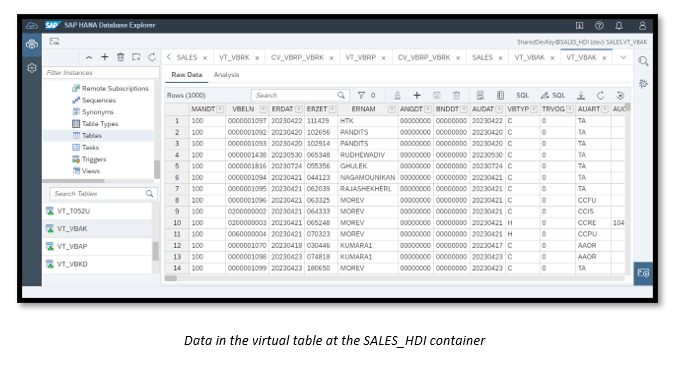Open the help question mark icon
The image size is (694, 366).
point(599,26)
